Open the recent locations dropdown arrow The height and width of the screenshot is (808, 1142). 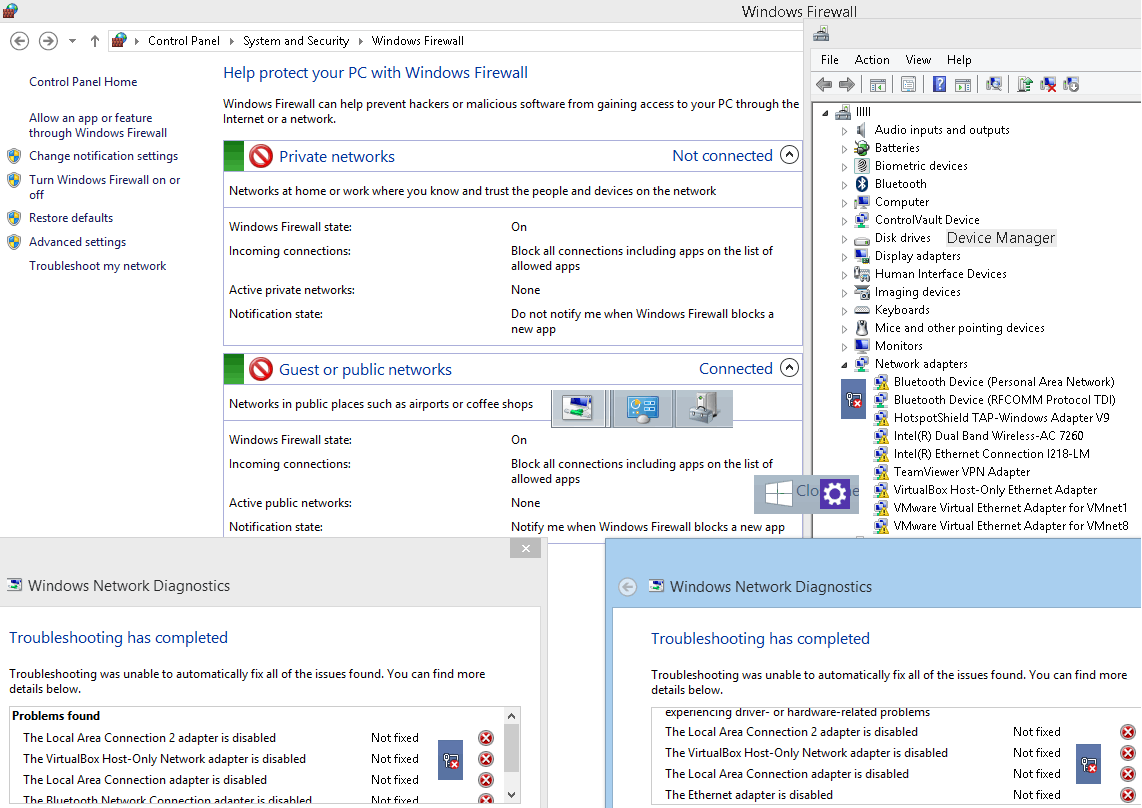coord(72,41)
